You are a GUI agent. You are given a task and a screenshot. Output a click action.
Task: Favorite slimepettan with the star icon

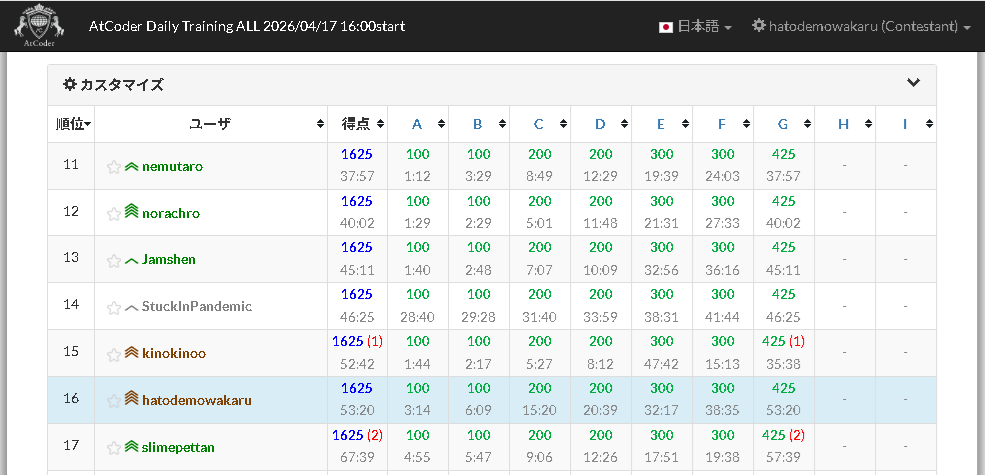[114, 447]
